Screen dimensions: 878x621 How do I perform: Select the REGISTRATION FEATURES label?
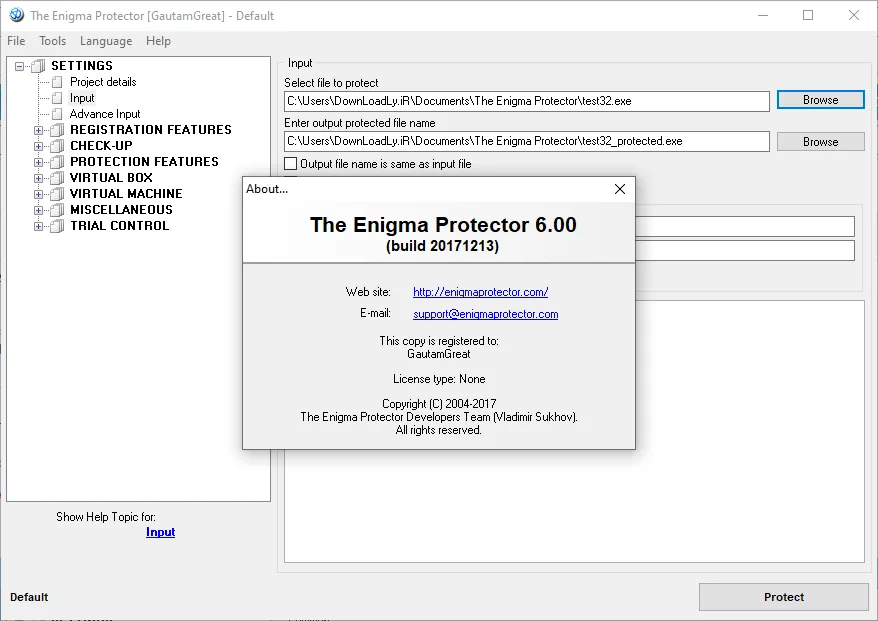[151, 130]
